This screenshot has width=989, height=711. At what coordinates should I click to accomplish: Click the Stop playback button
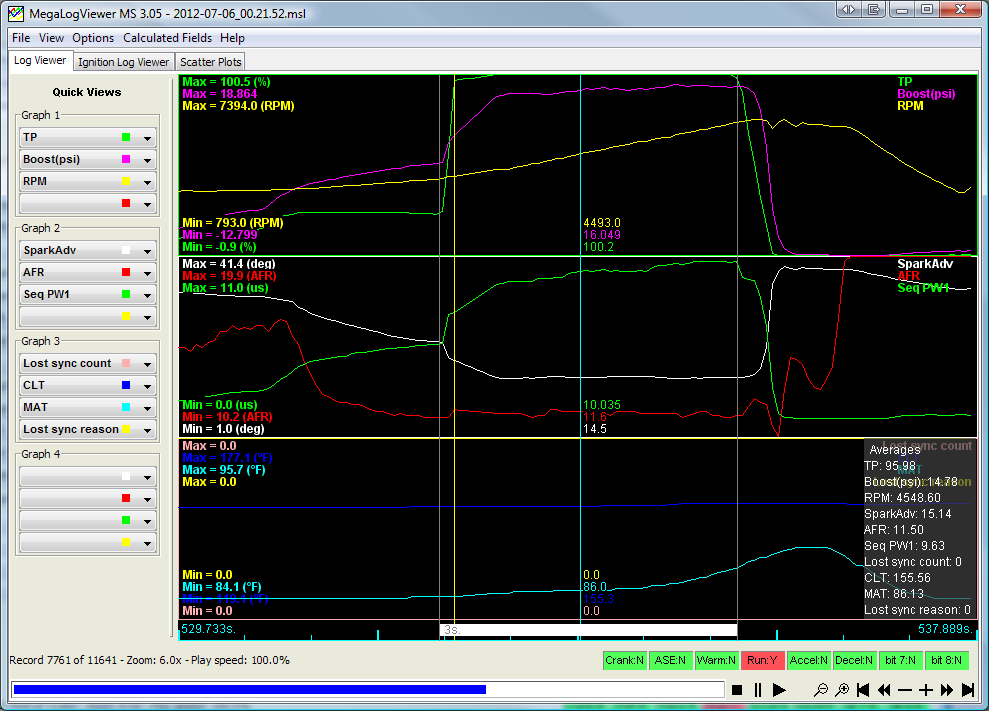737,690
